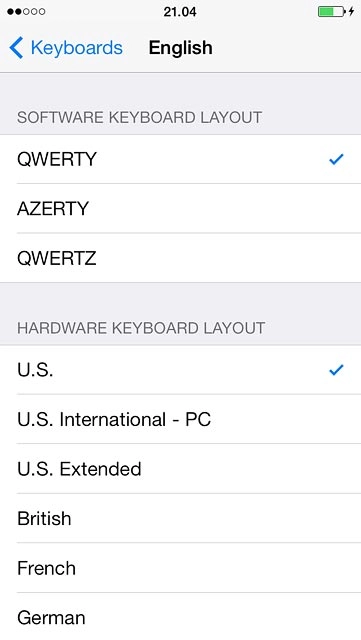Image resolution: width=361 pixels, height=640 pixels.
Task: Tap the Hardware Keyboard Layout header
Action: tap(141, 328)
